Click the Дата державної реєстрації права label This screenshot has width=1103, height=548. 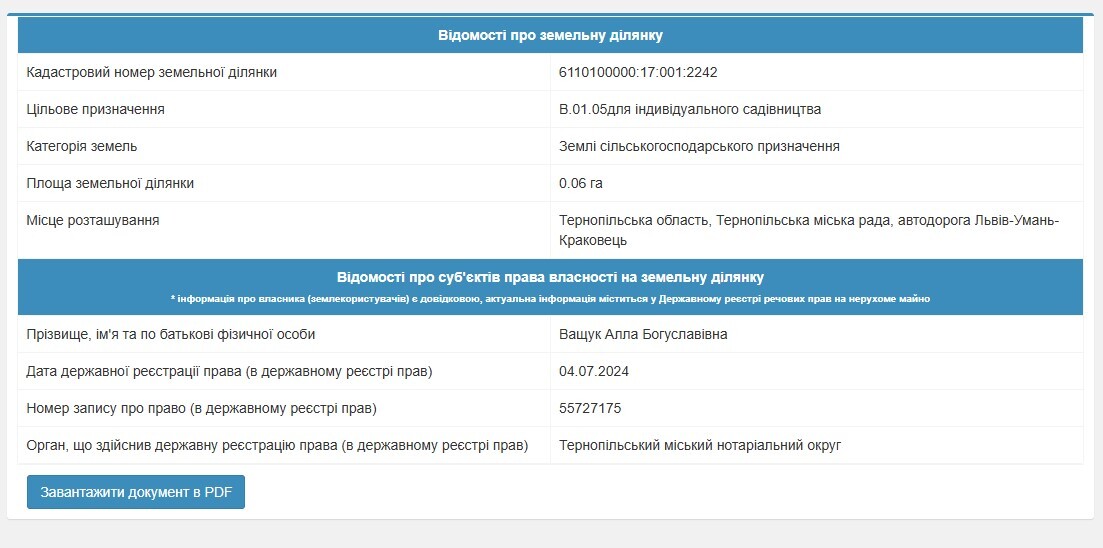pos(229,371)
